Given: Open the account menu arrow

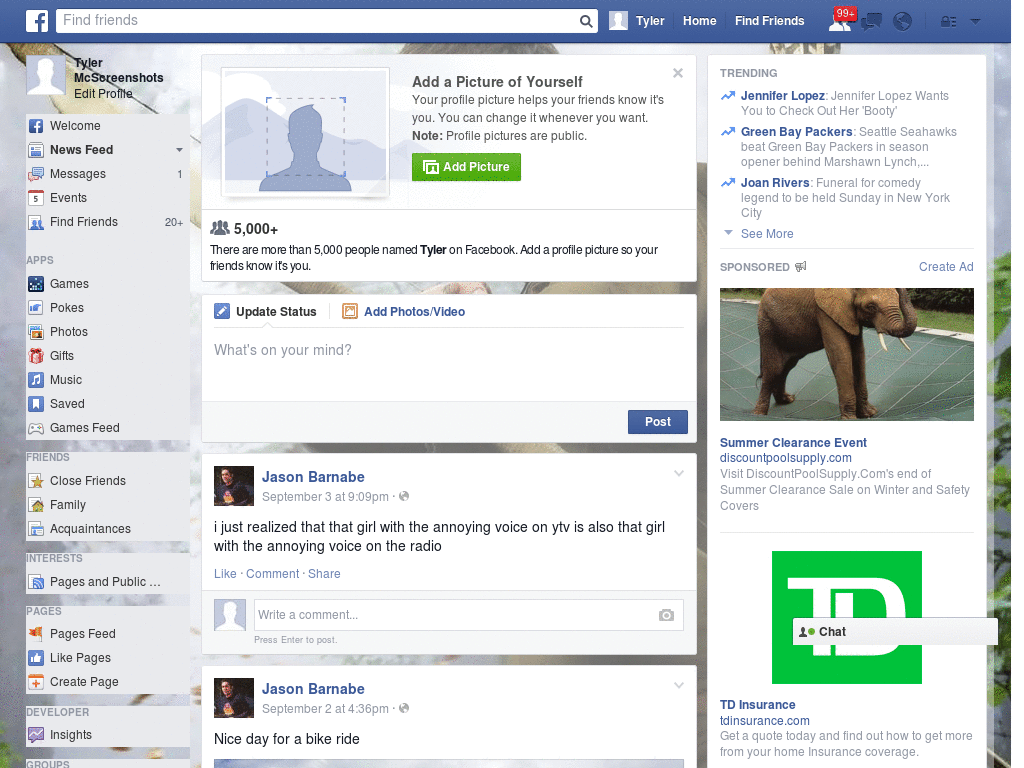Looking at the screenshot, I should [975, 22].
